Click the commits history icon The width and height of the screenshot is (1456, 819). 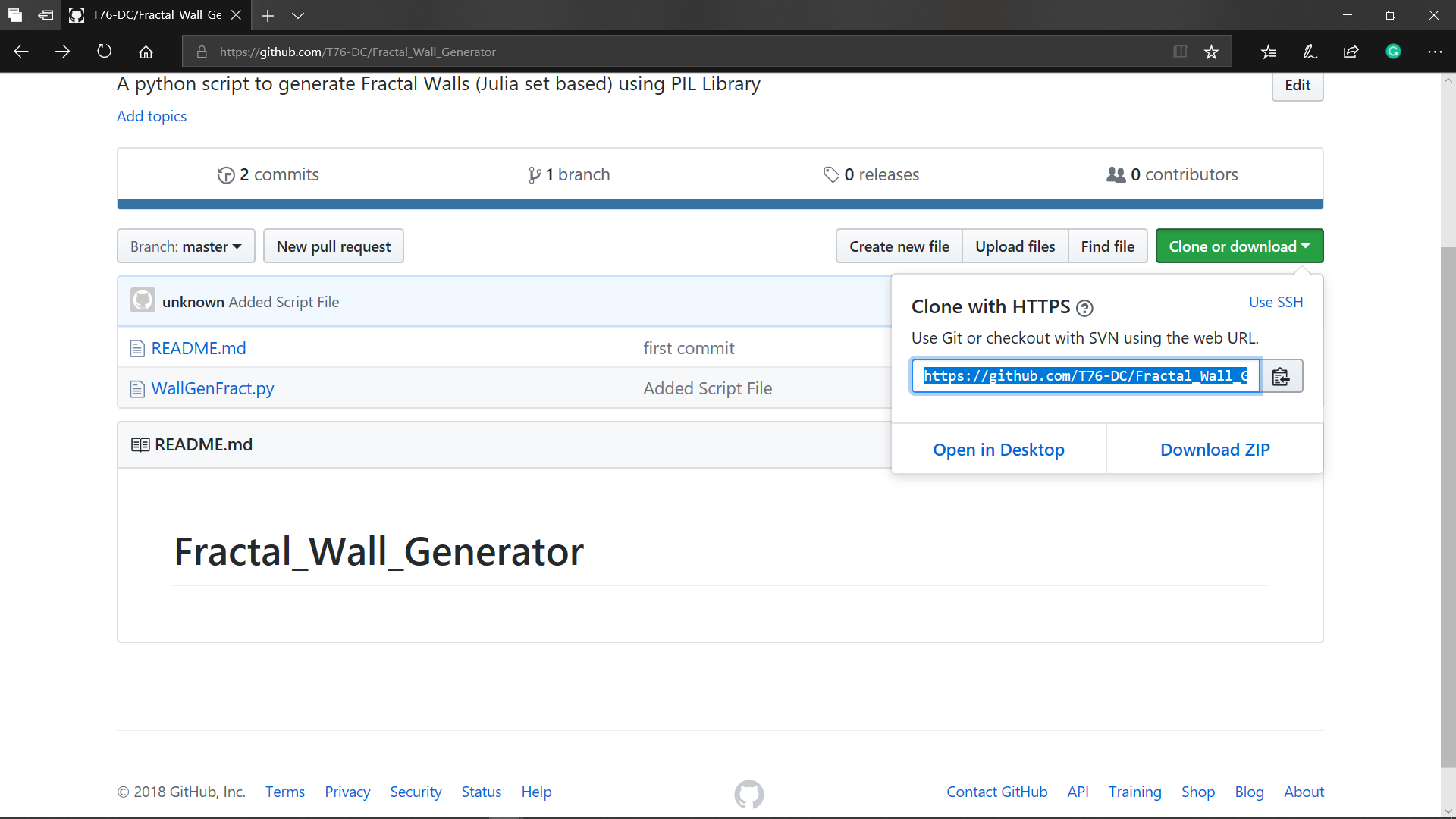pyautogui.click(x=226, y=174)
